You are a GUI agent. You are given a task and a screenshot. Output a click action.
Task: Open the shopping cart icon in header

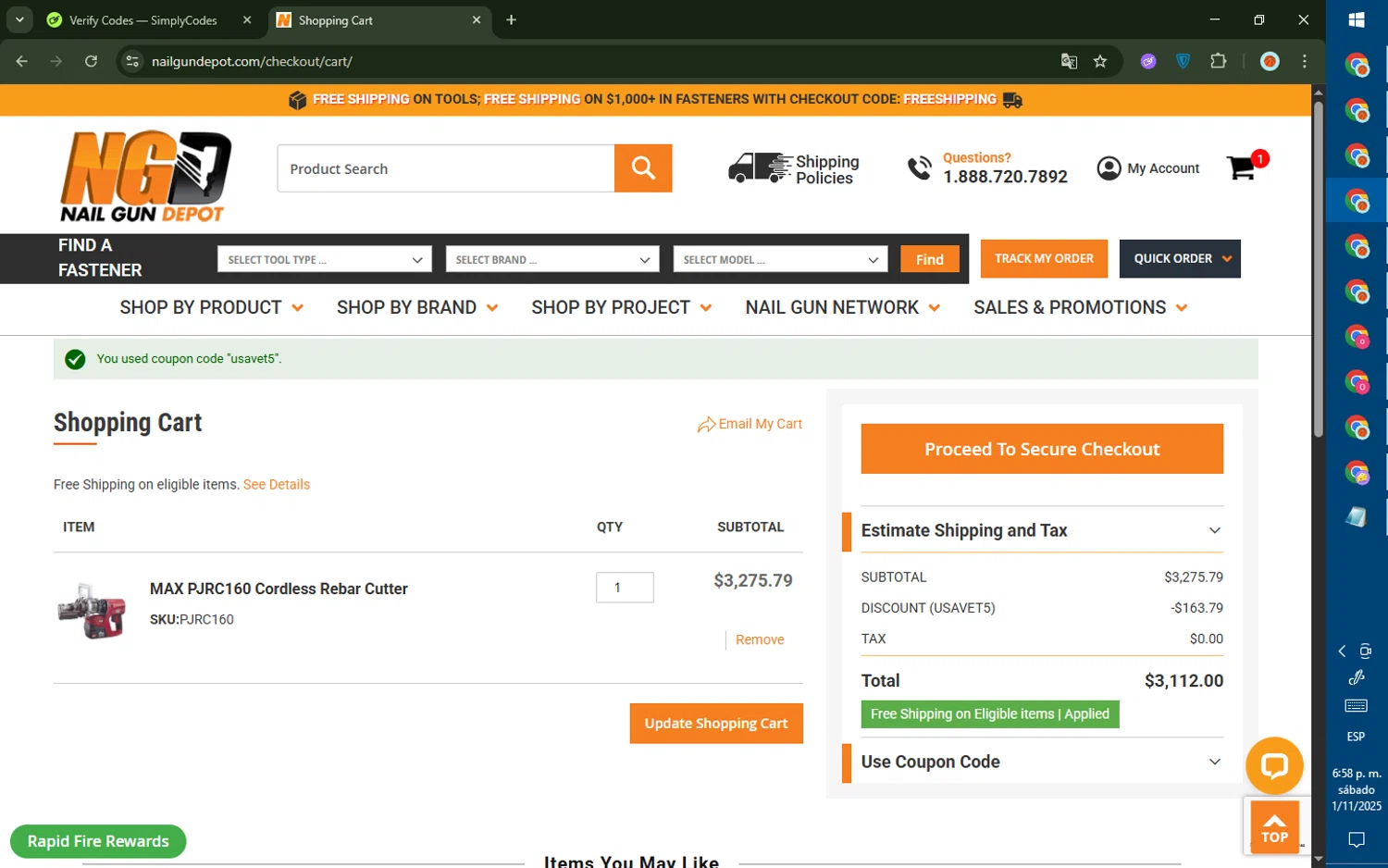coord(1241,167)
